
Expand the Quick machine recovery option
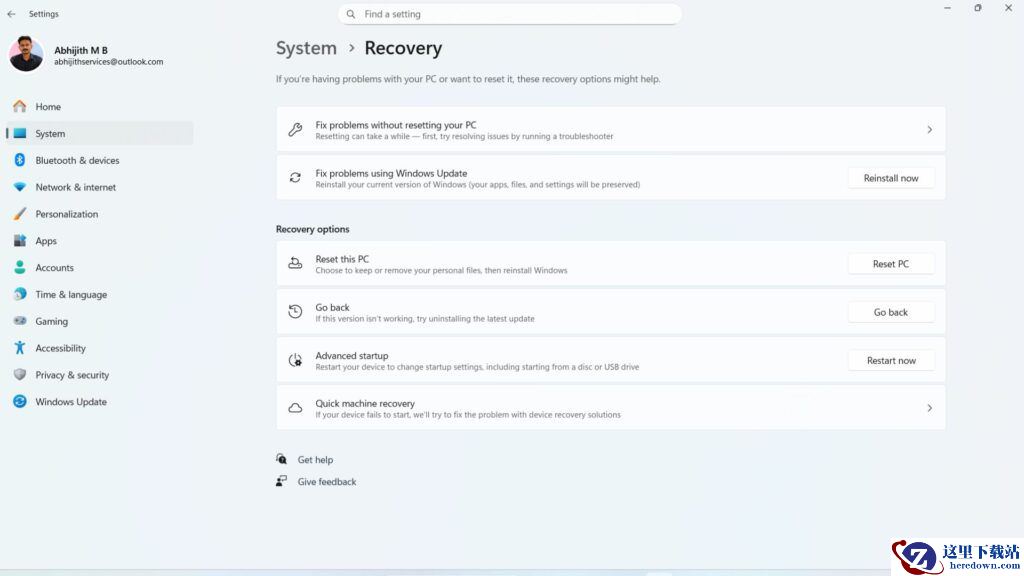point(610,408)
